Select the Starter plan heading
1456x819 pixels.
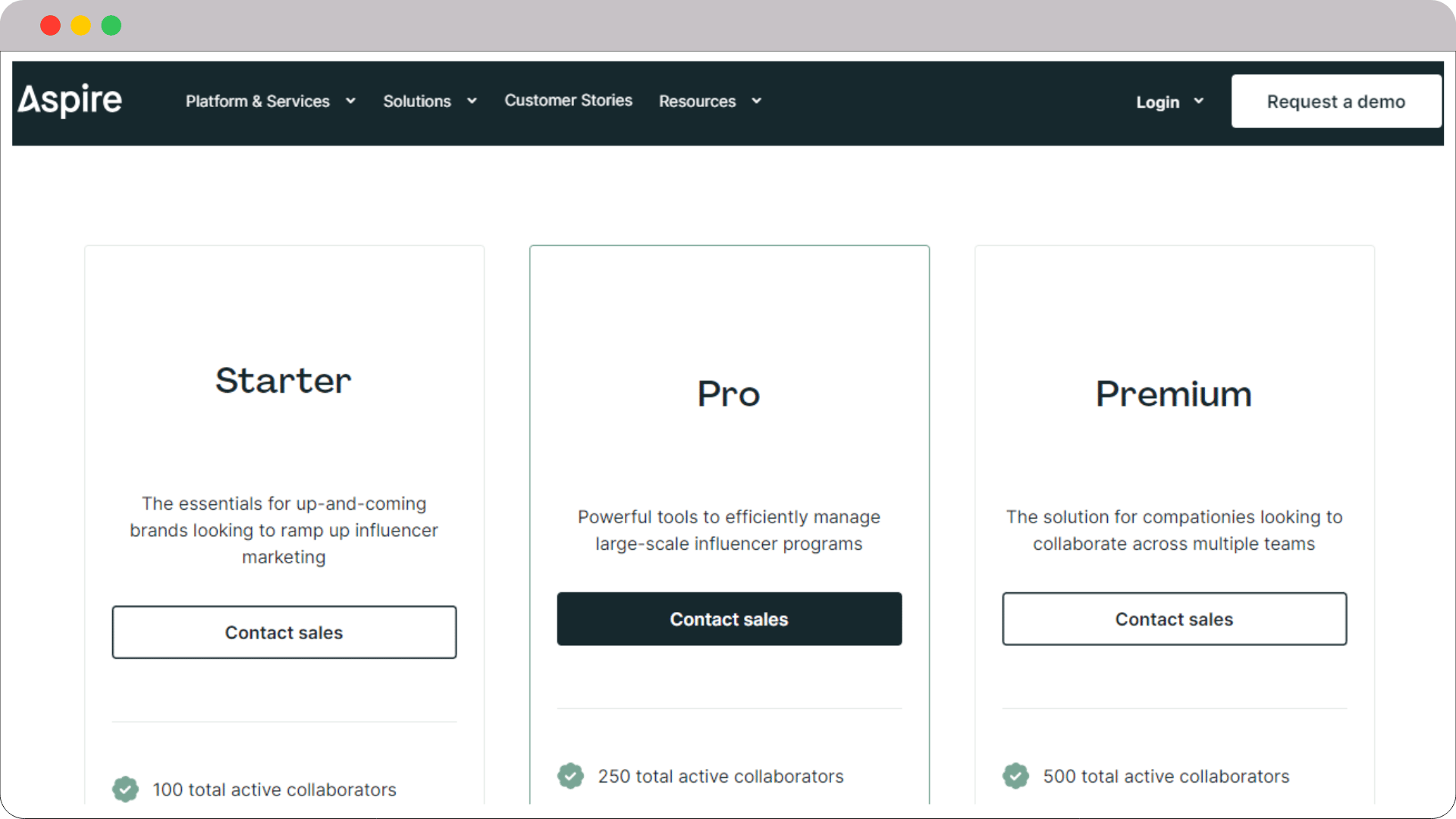point(284,381)
